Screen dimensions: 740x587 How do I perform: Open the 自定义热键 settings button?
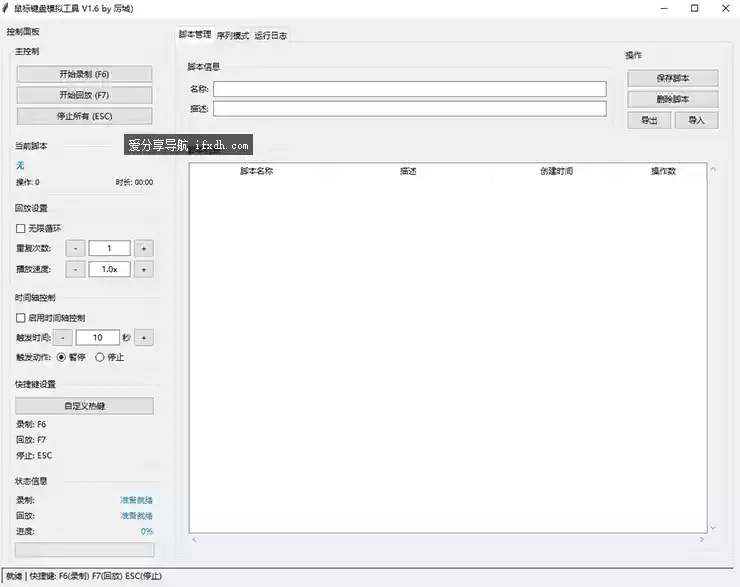(x=84, y=406)
